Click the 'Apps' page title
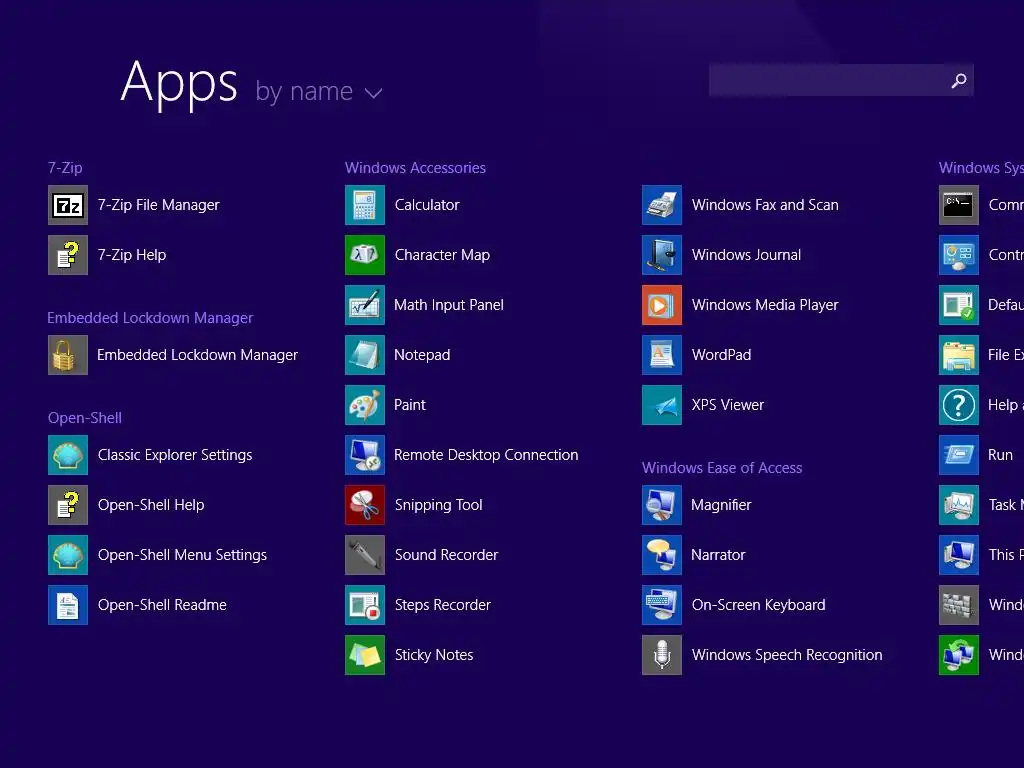This screenshot has width=1024, height=768. click(x=179, y=84)
